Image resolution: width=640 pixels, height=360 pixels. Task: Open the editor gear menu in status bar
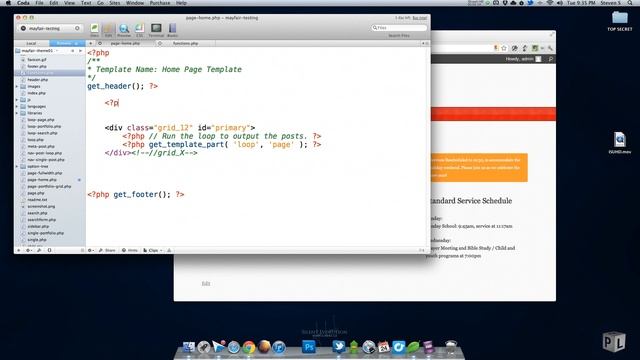tap(91, 250)
